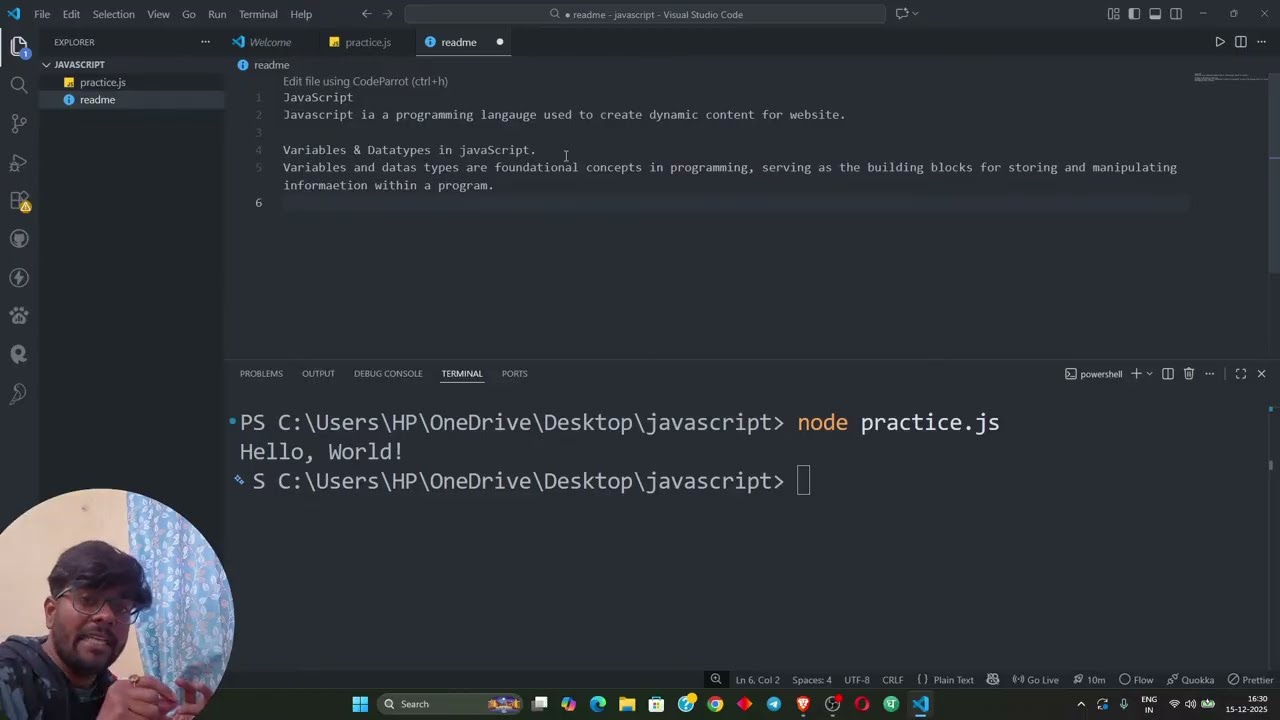This screenshot has height=720, width=1280.
Task: Switch to the PROBLEMS panel tab
Action: 261,374
